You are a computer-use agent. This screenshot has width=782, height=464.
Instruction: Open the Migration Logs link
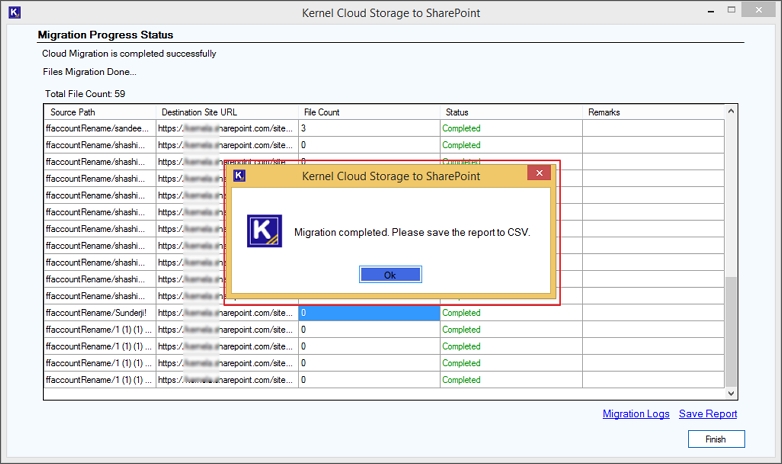[x=636, y=414]
